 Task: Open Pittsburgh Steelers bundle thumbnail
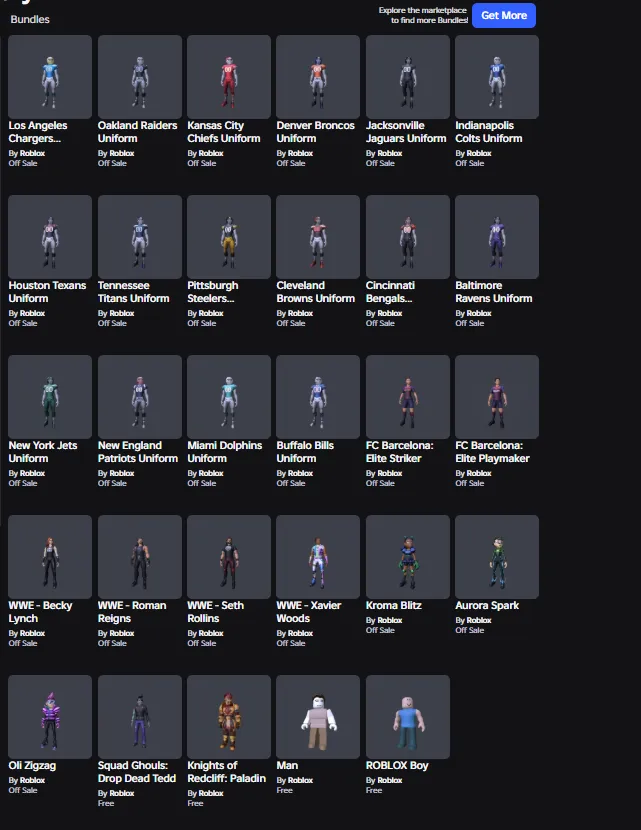click(229, 237)
